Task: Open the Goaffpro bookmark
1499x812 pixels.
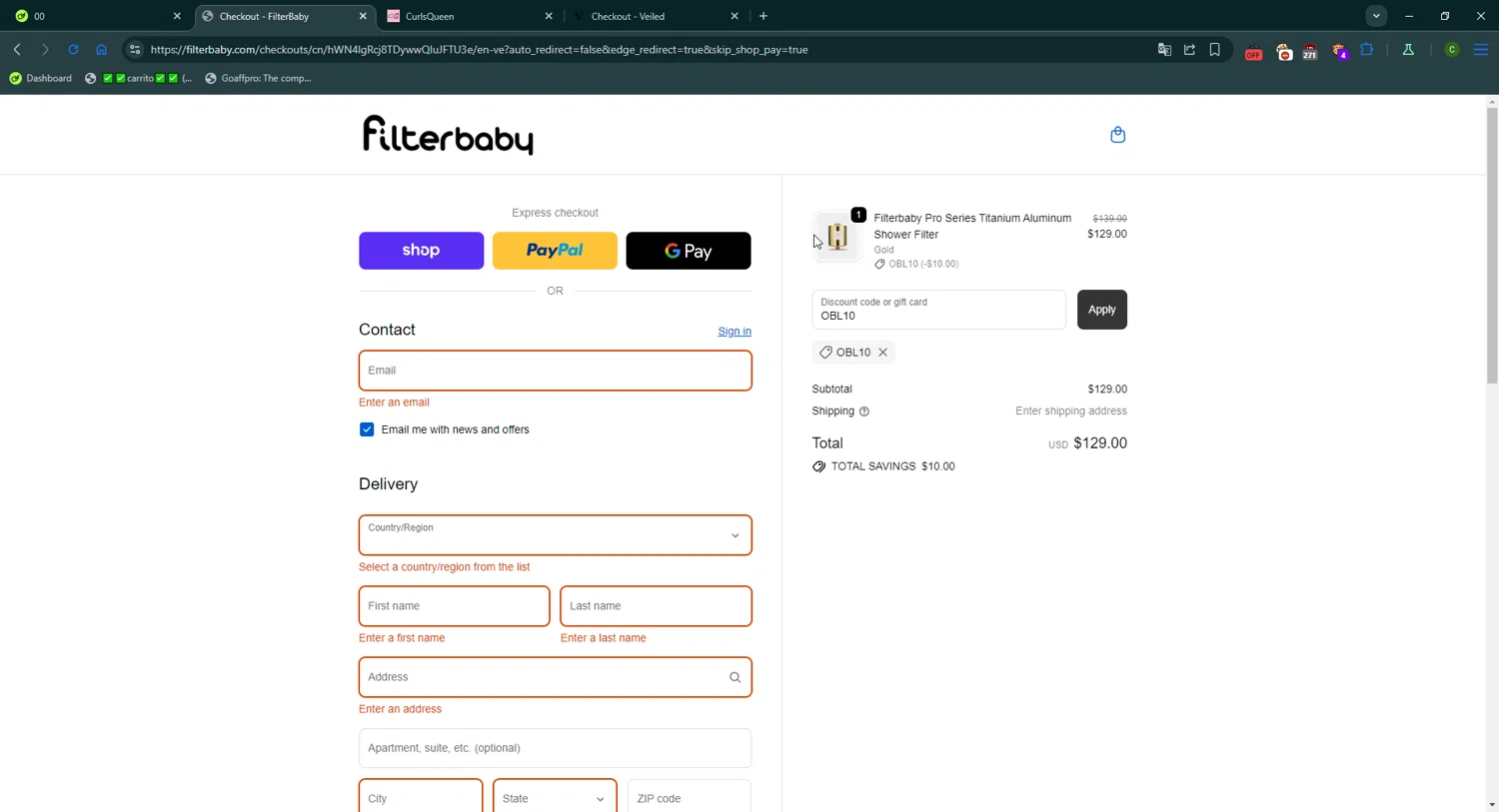Action: click(x=259, y=78)
